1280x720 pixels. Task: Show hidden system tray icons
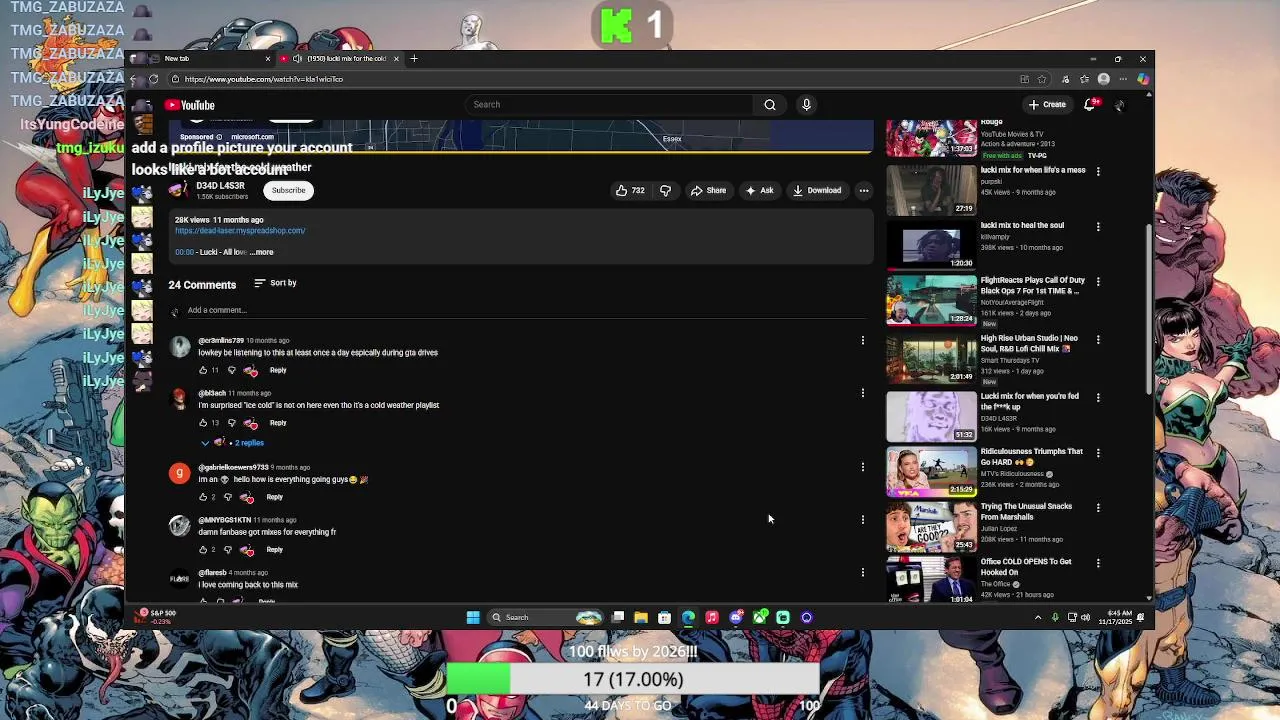(1038, 617)
